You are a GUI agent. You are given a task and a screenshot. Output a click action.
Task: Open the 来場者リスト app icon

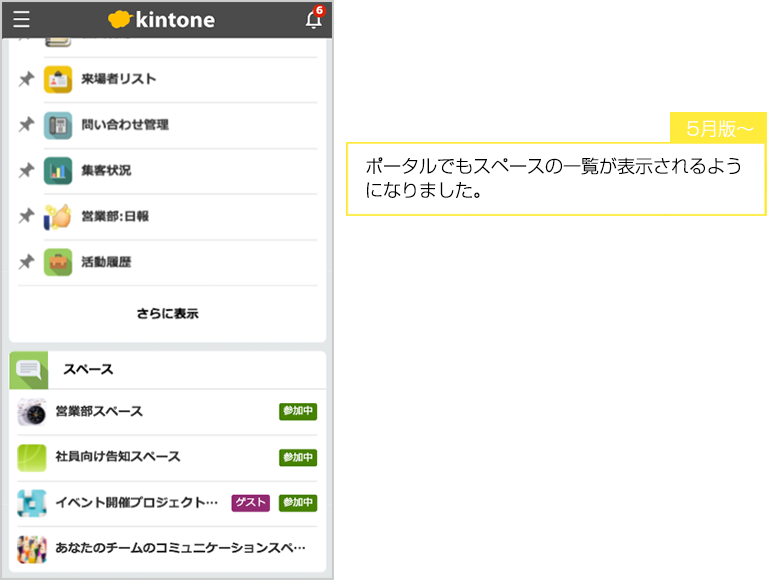click(58, 79)
